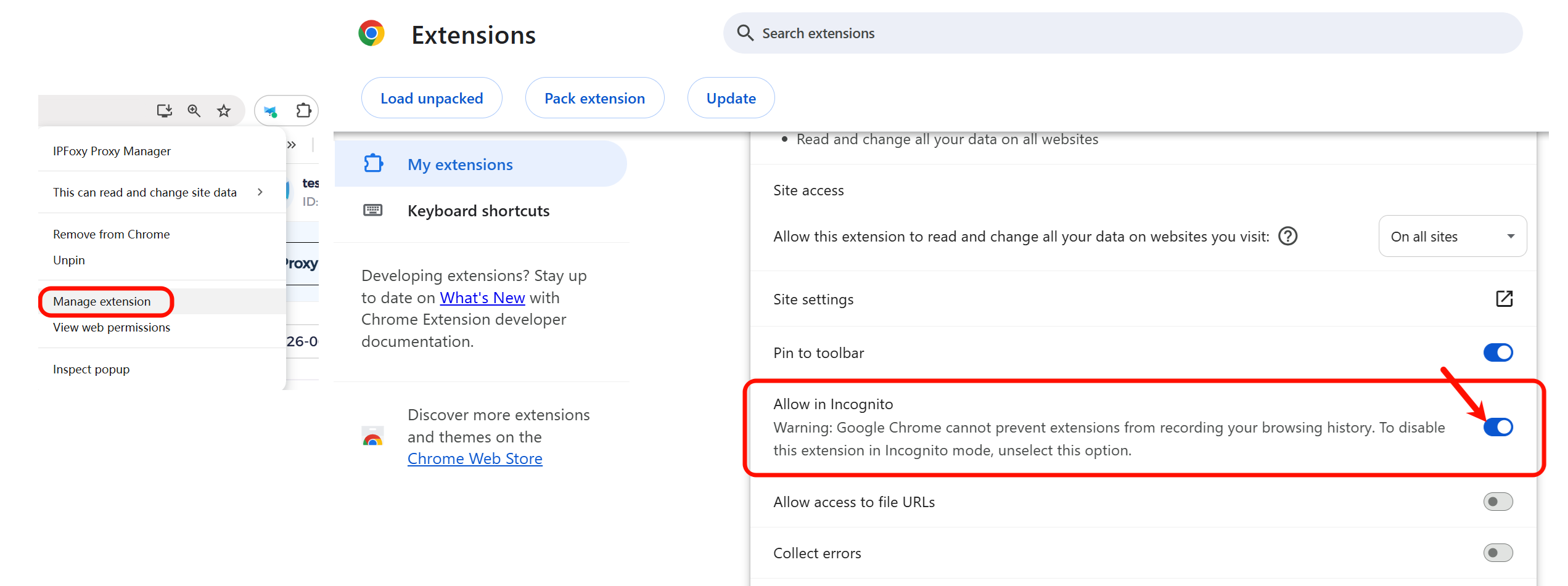The width and height of the screenshot is (1568, 586).
Task: Open the Extensions puzzle-piece toolbar icon
Action: [303, 111]
